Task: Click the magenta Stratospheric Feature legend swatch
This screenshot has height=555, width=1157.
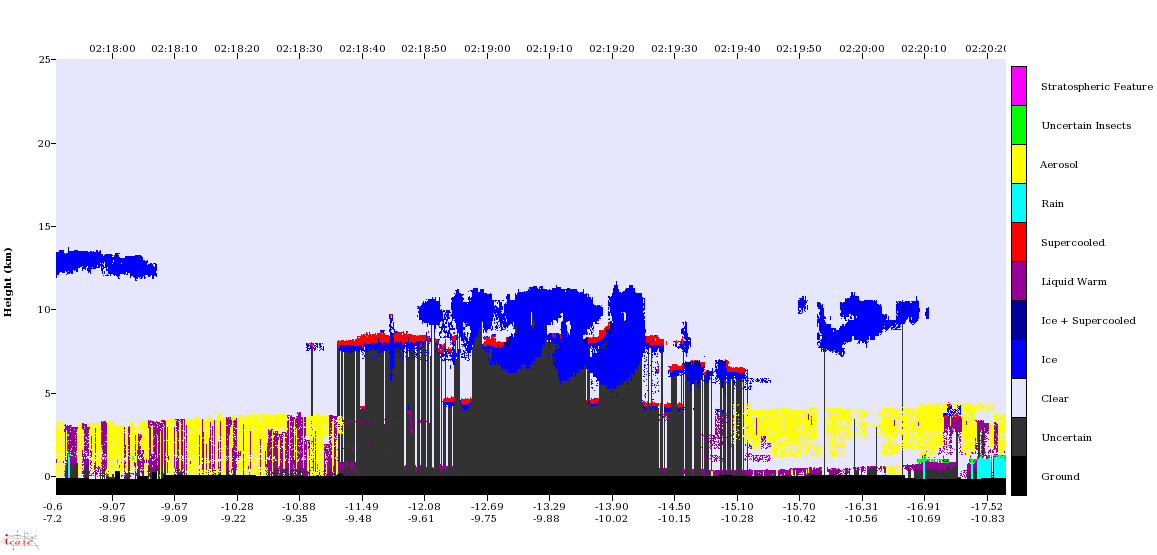Action: pos(1018,86)
